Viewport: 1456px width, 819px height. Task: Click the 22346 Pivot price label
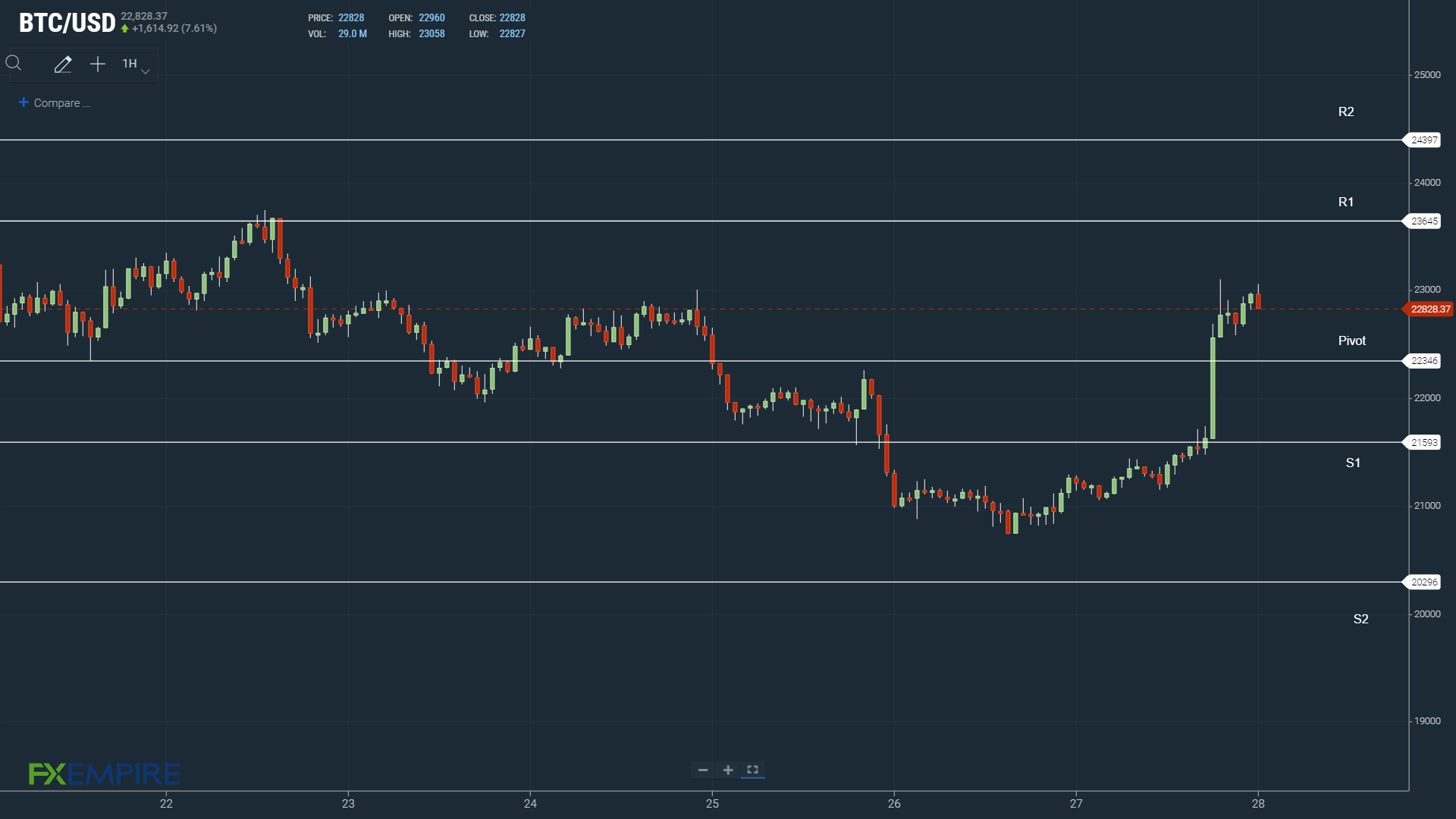pos(1422,361)
